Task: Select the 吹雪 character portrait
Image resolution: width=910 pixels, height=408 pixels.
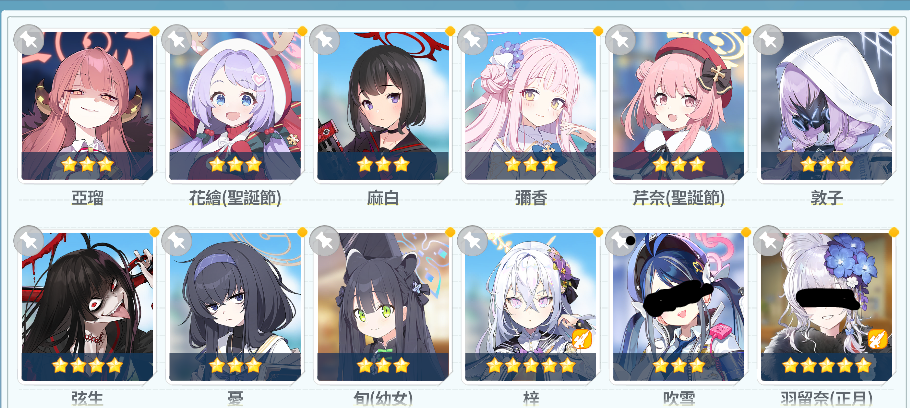Action: (x=678, y=306)
